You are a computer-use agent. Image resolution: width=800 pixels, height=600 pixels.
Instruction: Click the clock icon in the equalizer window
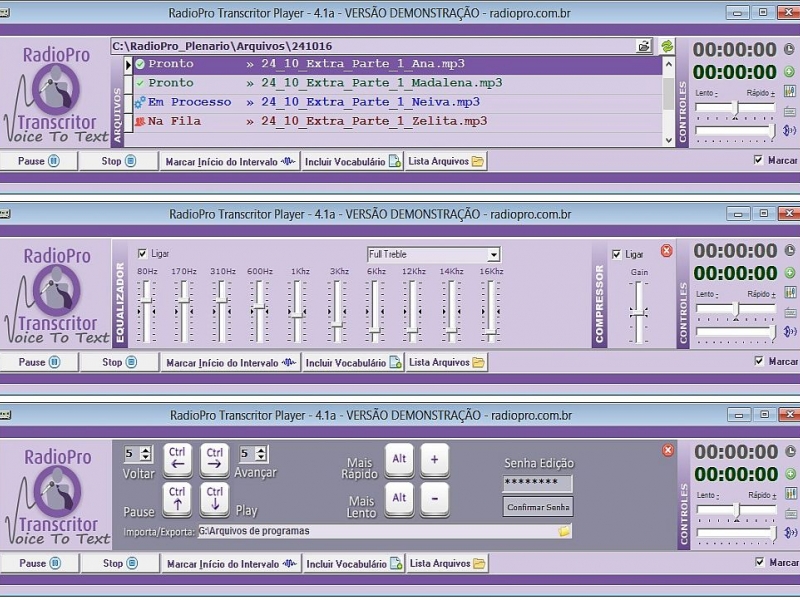(790, 250)
